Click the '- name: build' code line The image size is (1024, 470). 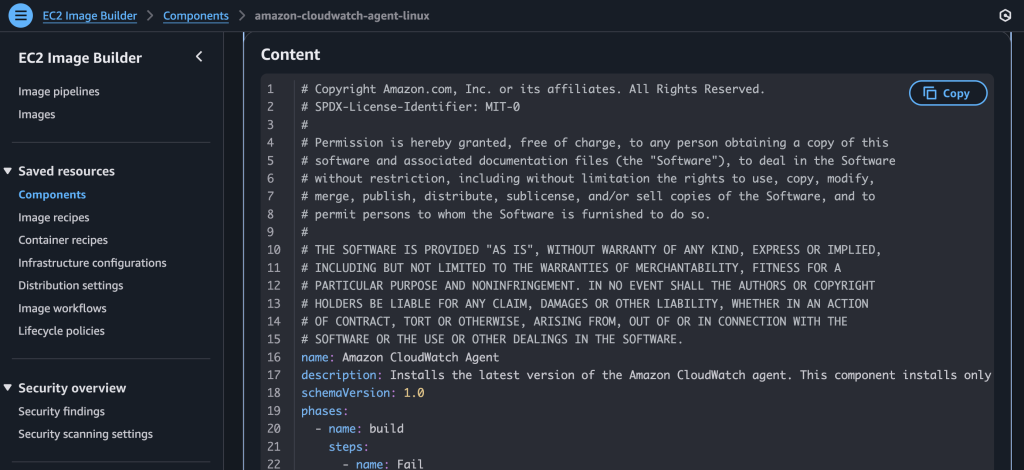359,429
